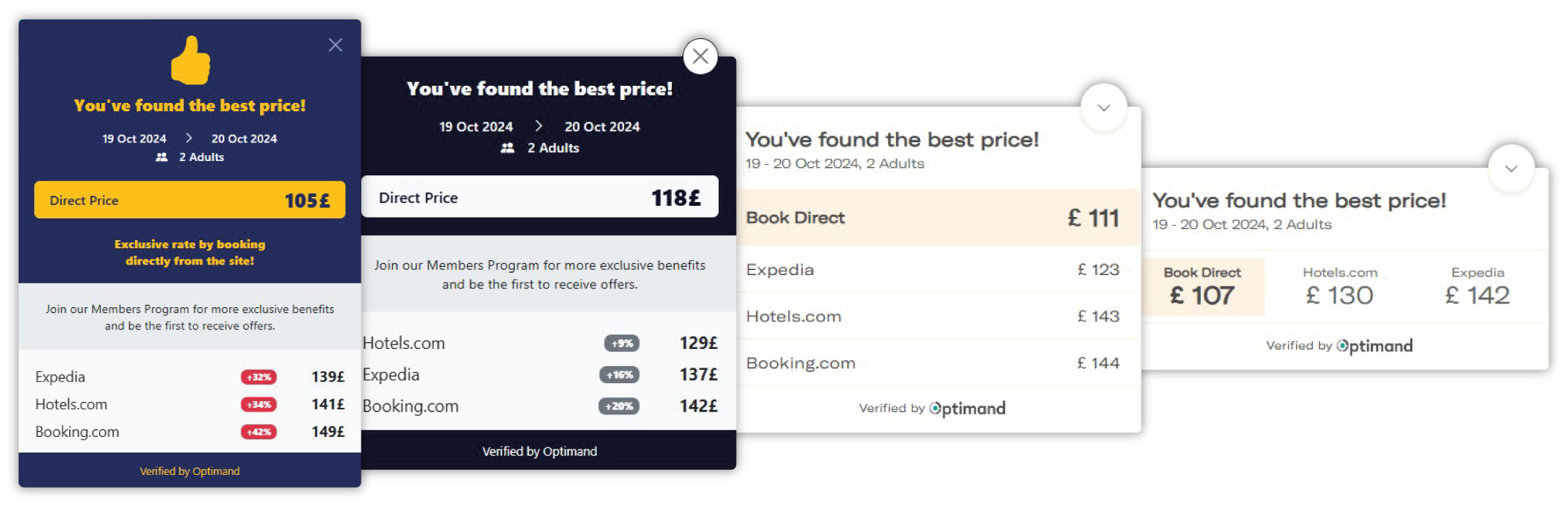This screenshot has width=1568, height=507.
Task: Close the blue price widget with the X
Action: [335, 45]
